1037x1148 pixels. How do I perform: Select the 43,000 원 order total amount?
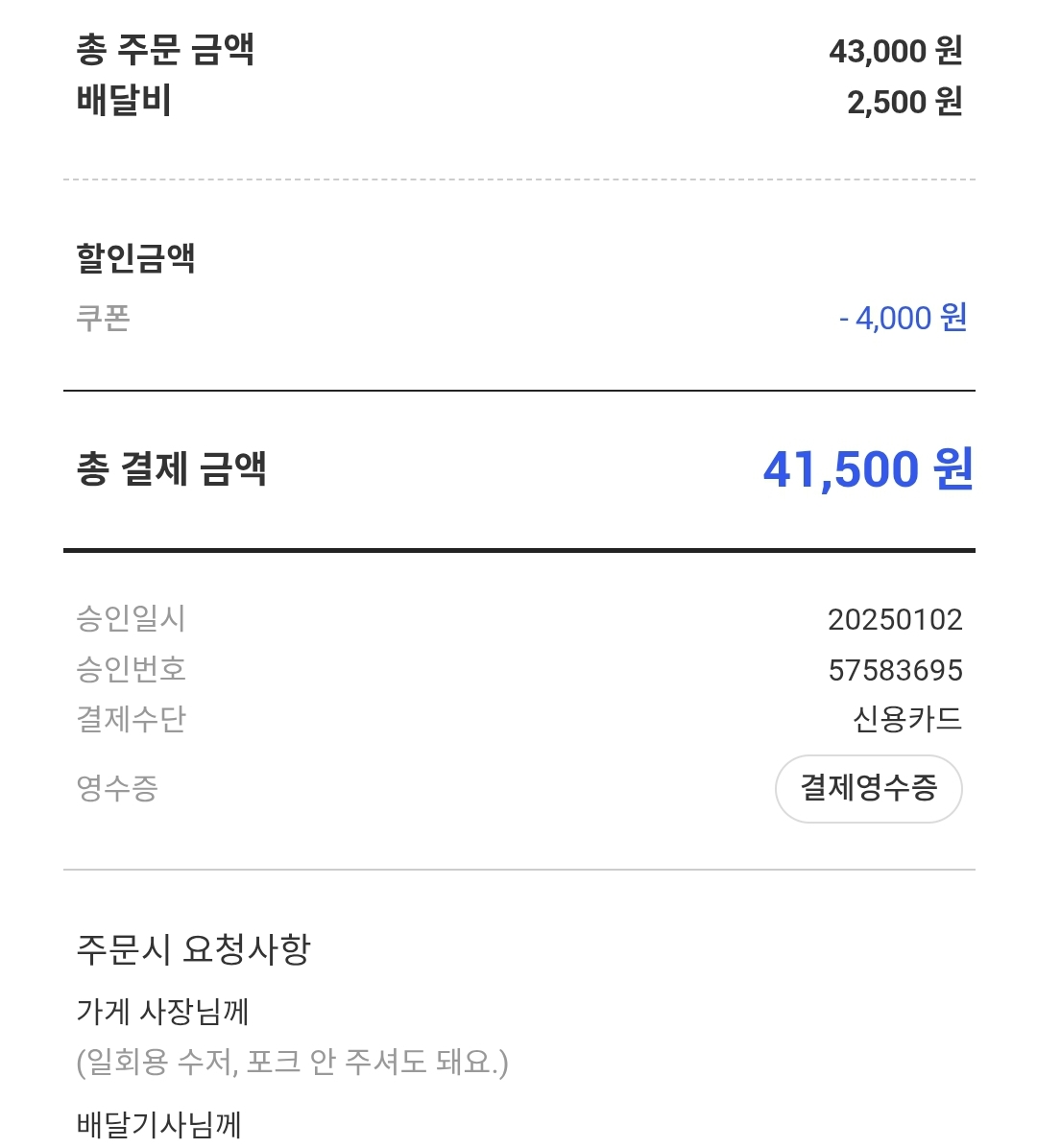[895, 51]
